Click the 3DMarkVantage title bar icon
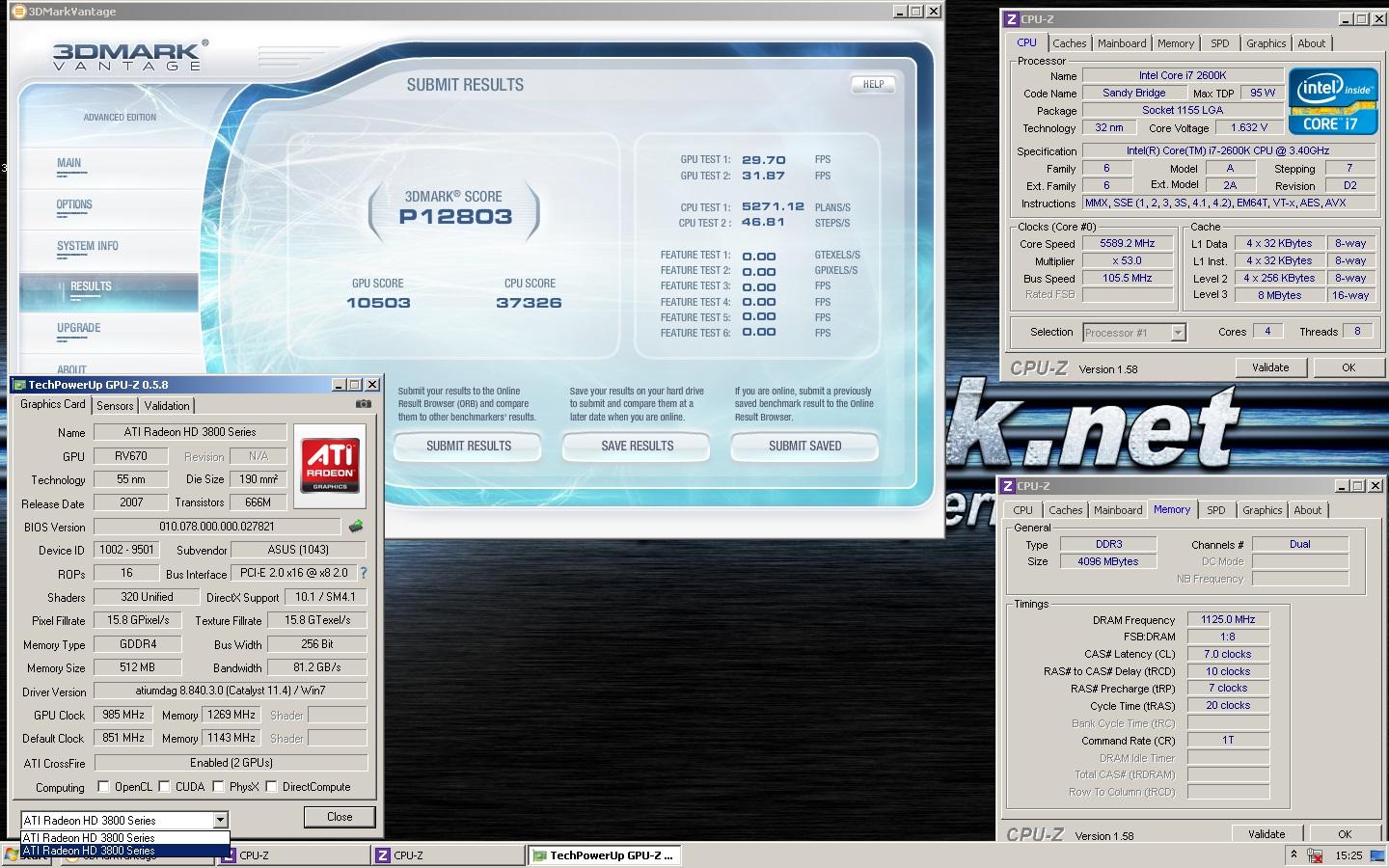 pos(18,12)
